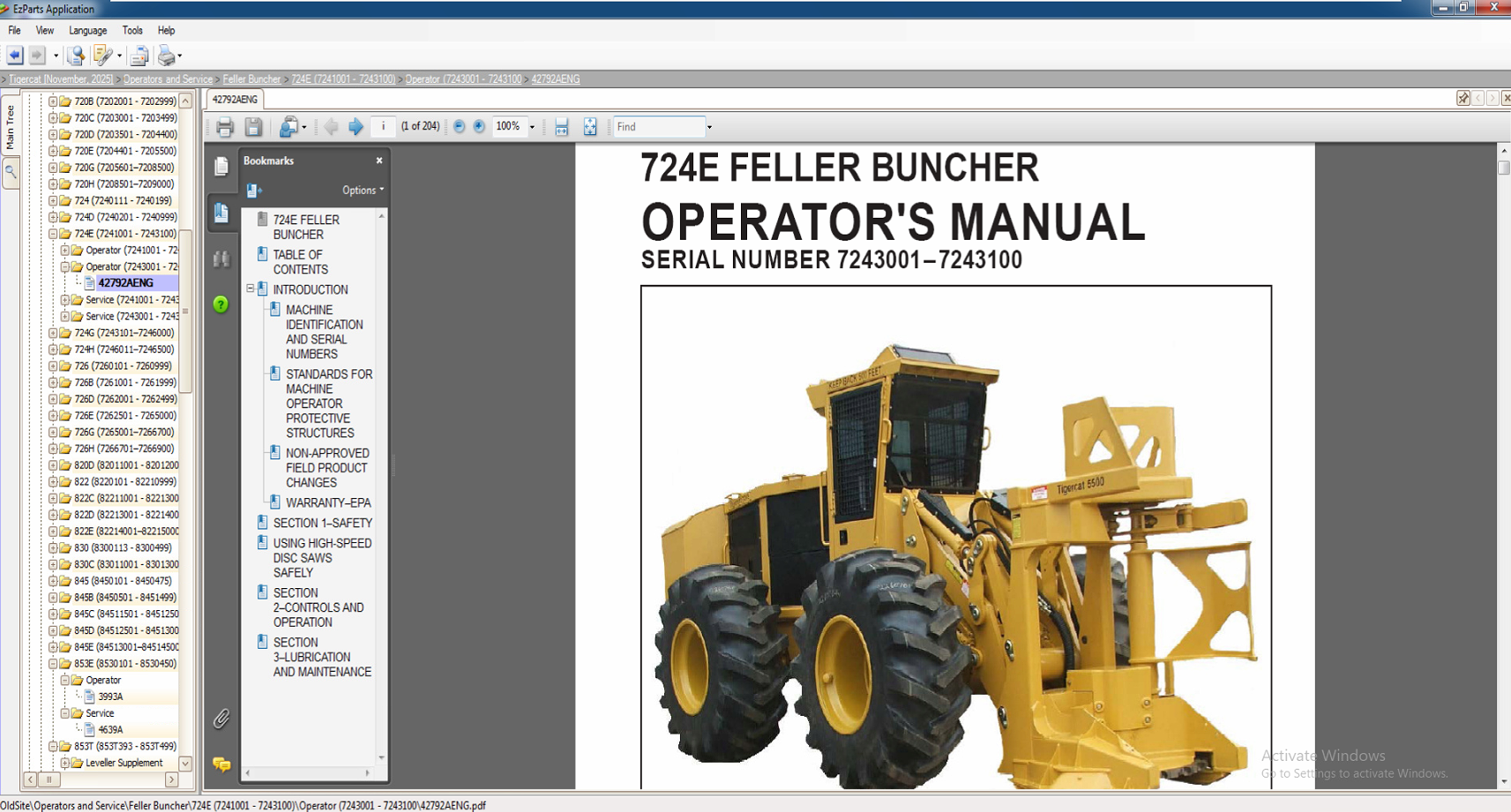
Task: Click the zoom in button on PDF toolbar
Action: [x=478, y=126]
